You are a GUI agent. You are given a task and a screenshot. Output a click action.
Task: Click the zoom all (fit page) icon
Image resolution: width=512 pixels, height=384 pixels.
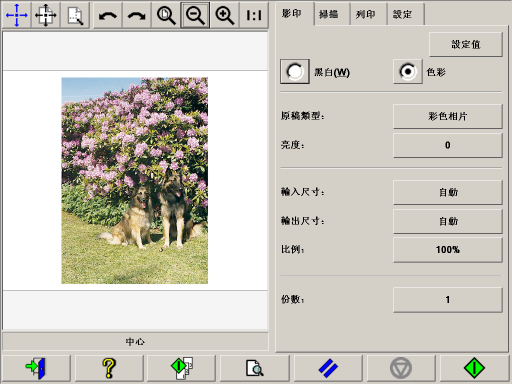point(166,15)
